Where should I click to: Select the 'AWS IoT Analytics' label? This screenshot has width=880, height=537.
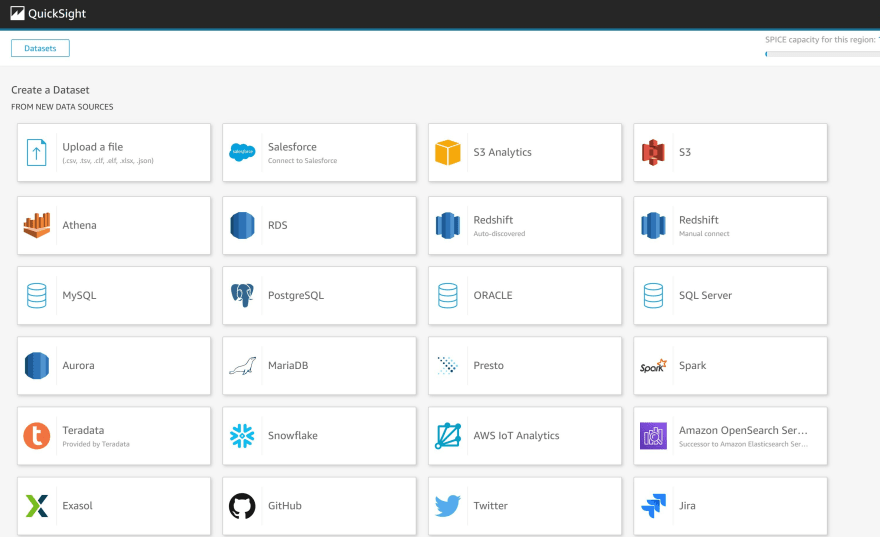(x=516, y=435)
